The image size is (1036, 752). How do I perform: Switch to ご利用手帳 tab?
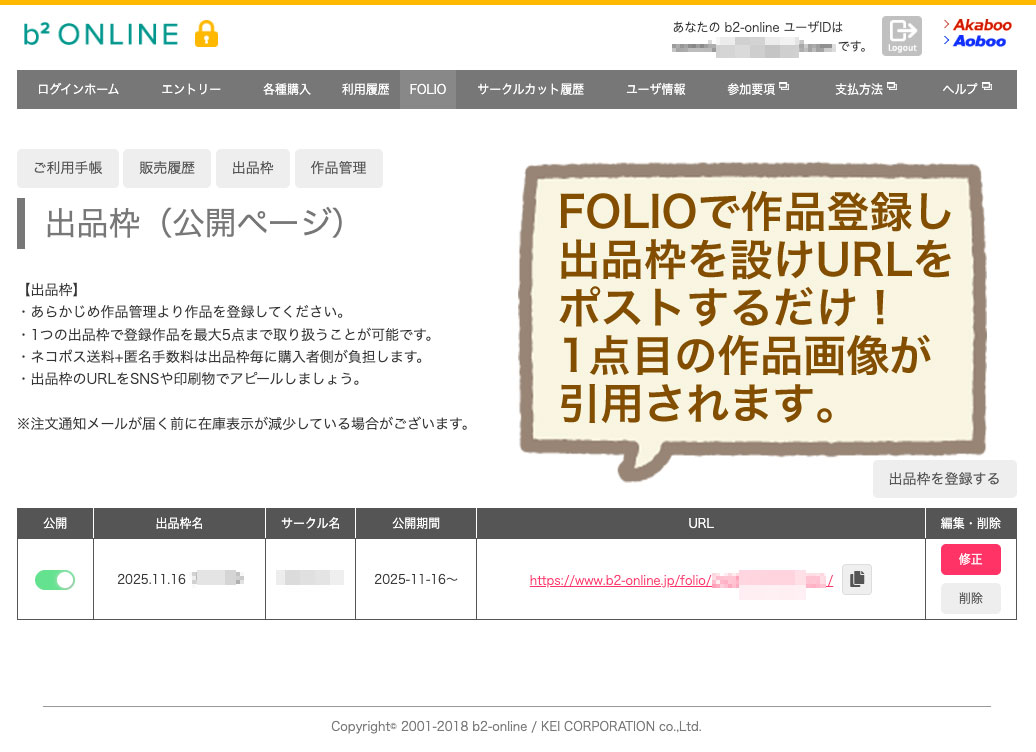[x=68, y=168]
